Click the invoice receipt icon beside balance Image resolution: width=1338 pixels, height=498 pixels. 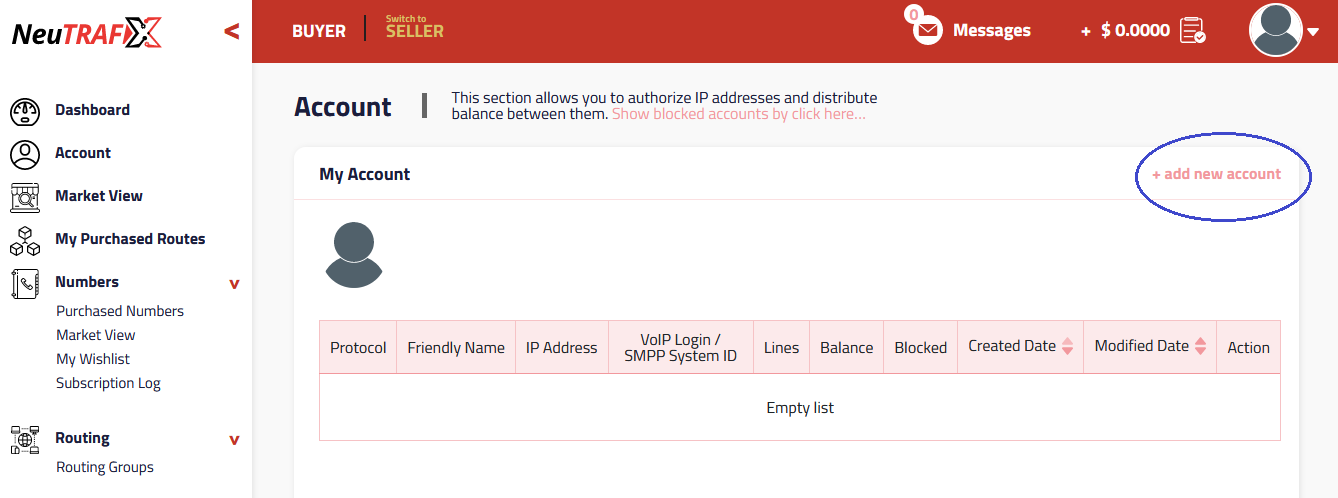click(1192, 30)
